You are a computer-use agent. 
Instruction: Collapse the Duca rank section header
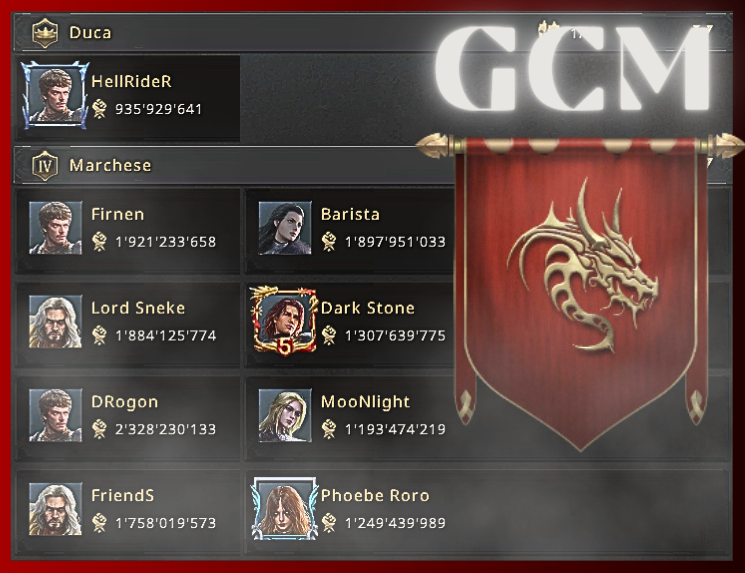point(372,32)
